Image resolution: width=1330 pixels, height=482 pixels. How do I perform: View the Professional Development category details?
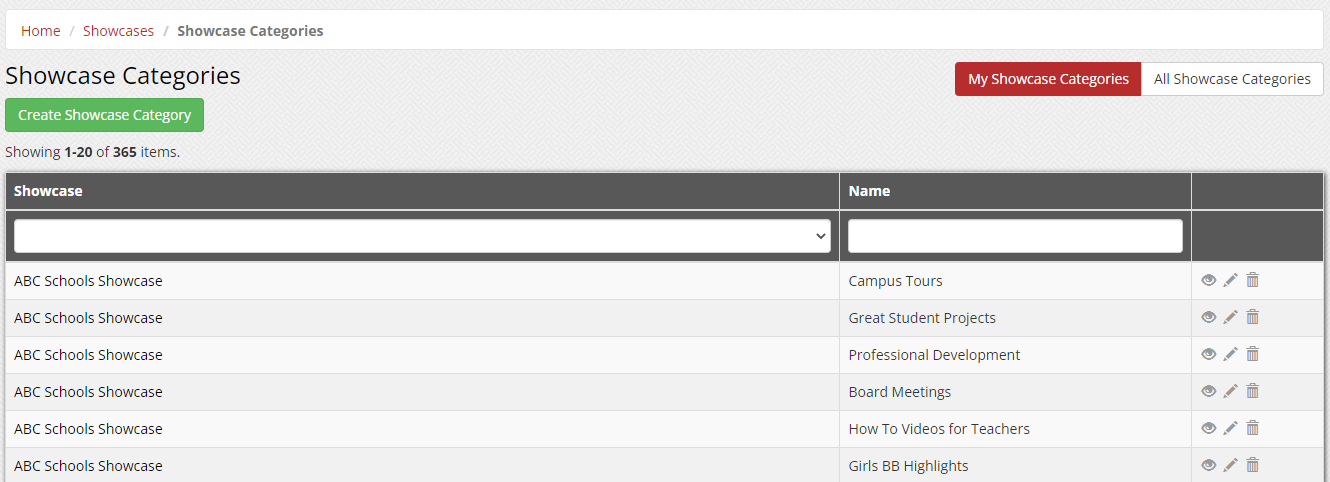pyautogui.click(x=1208, y=354)
